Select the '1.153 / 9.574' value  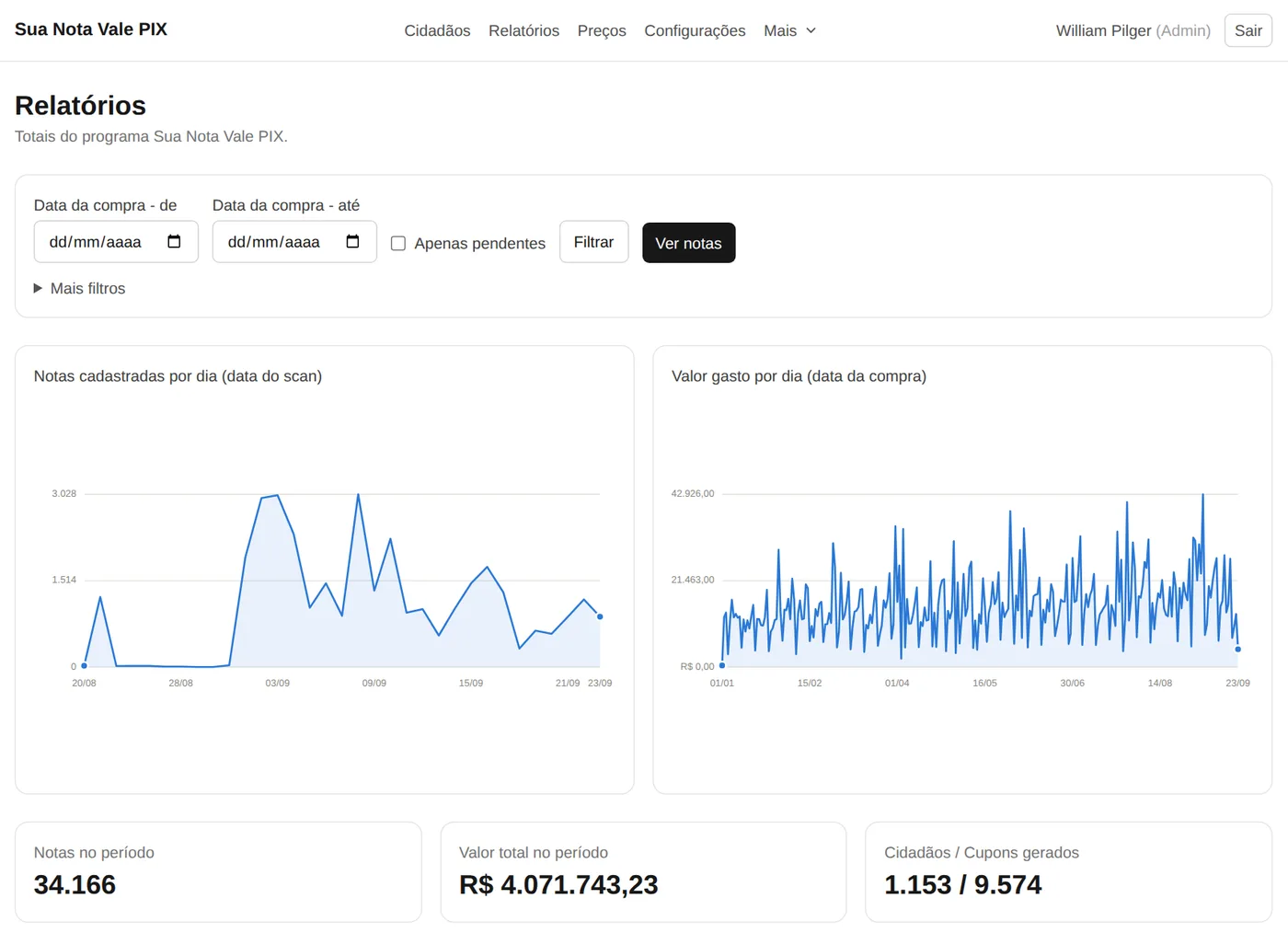click(962, 885)
